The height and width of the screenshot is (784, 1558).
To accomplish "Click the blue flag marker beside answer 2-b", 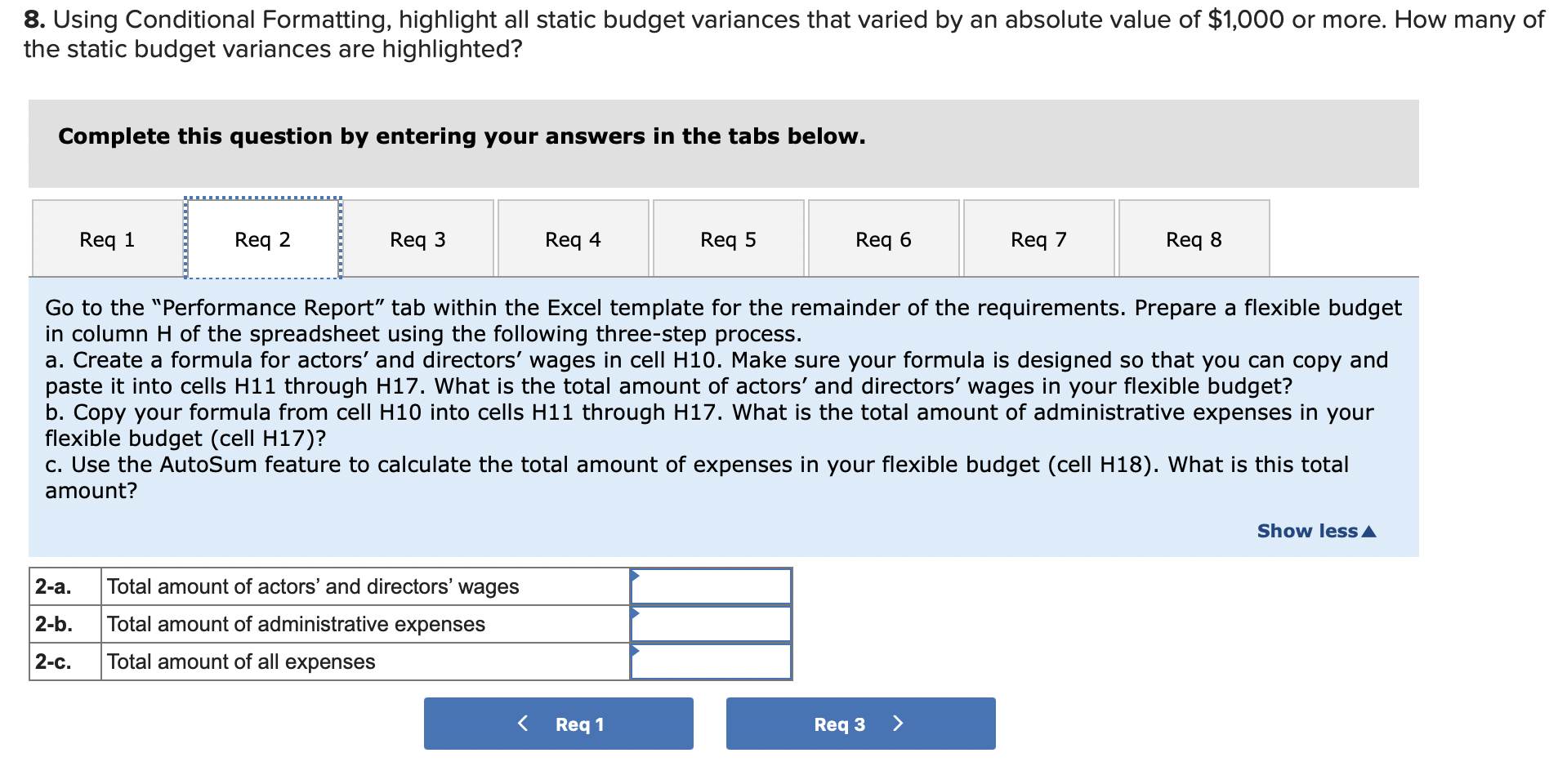I will pos(636,612).
